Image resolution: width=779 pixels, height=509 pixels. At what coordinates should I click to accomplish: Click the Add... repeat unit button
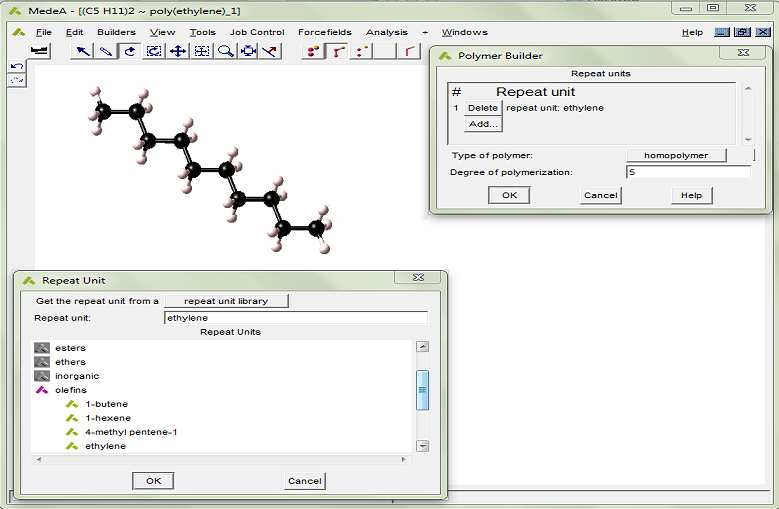click(x=482, y=124)
